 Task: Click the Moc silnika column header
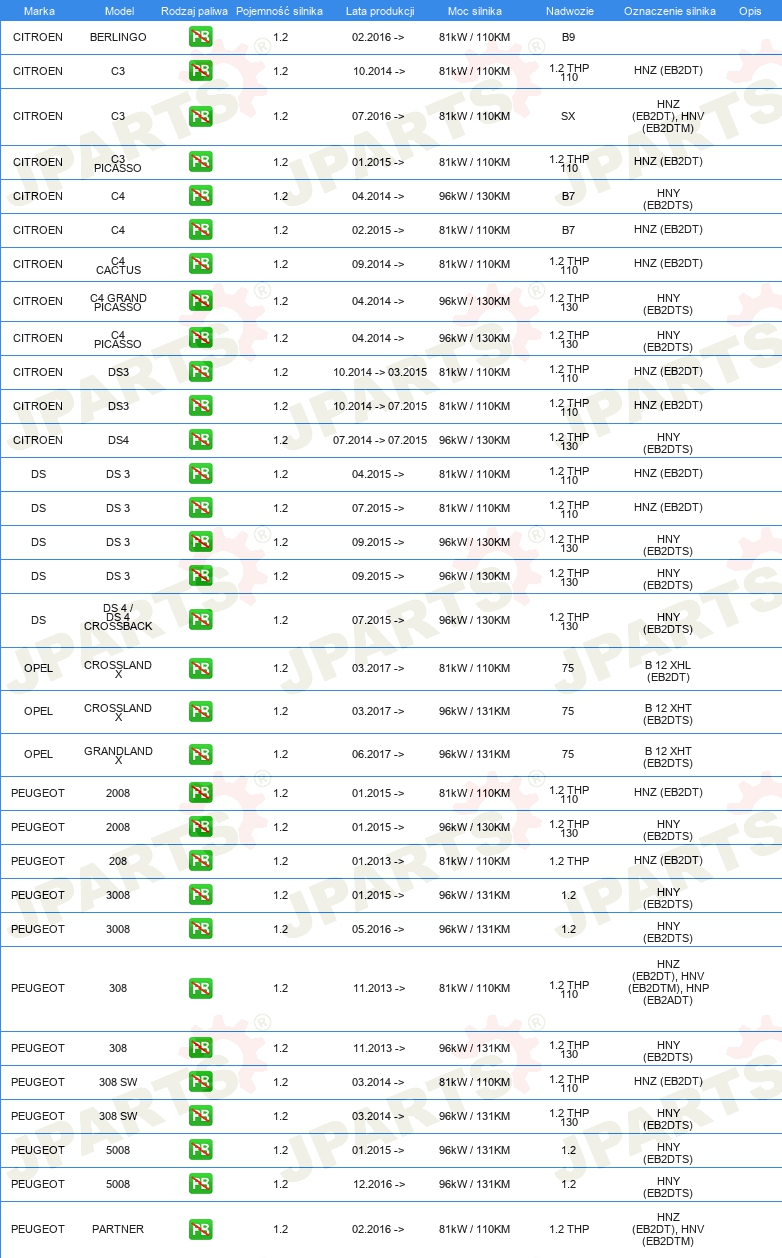click(x=474, y=11)
